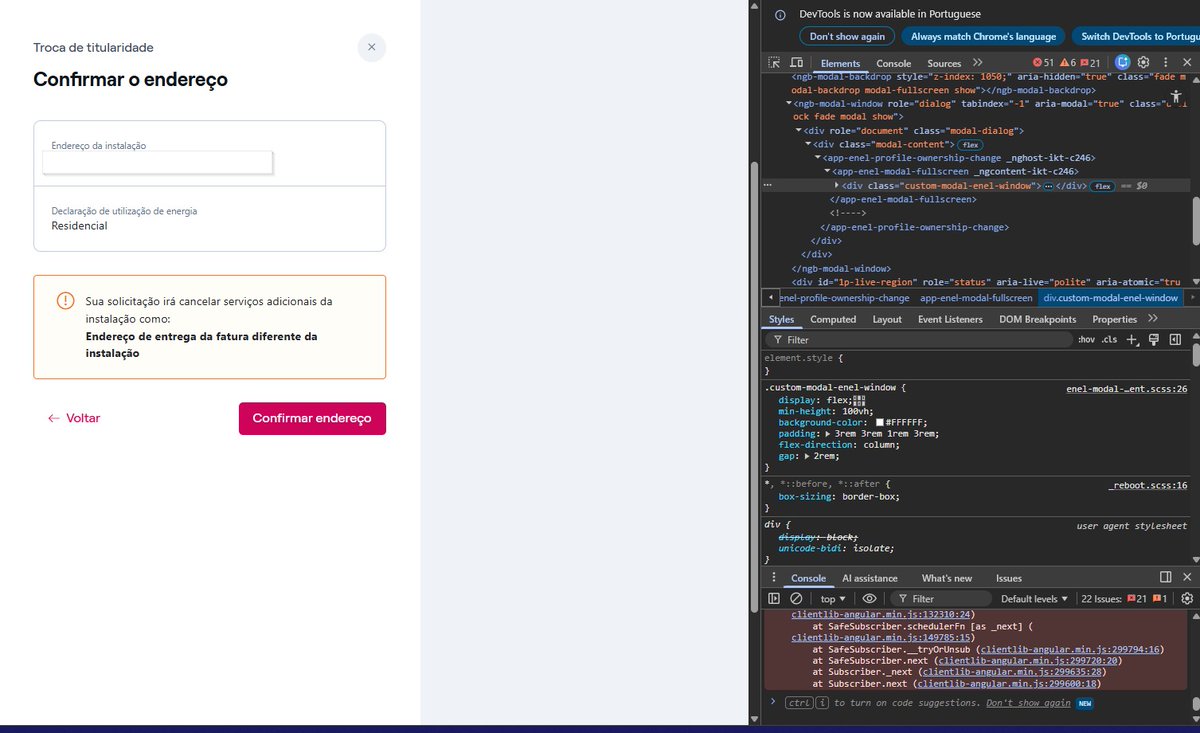Toggle the device toolbar icon

(797, 63)
